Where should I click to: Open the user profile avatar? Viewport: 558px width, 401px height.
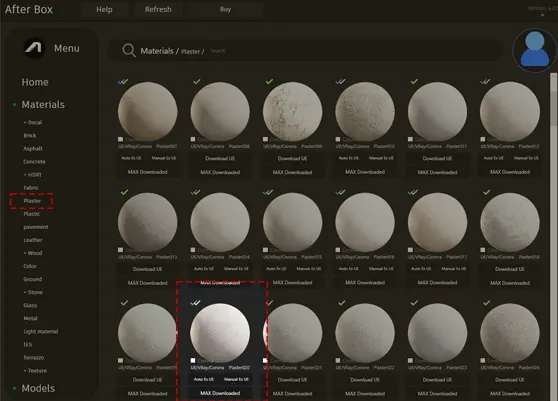tap(535, 50)
